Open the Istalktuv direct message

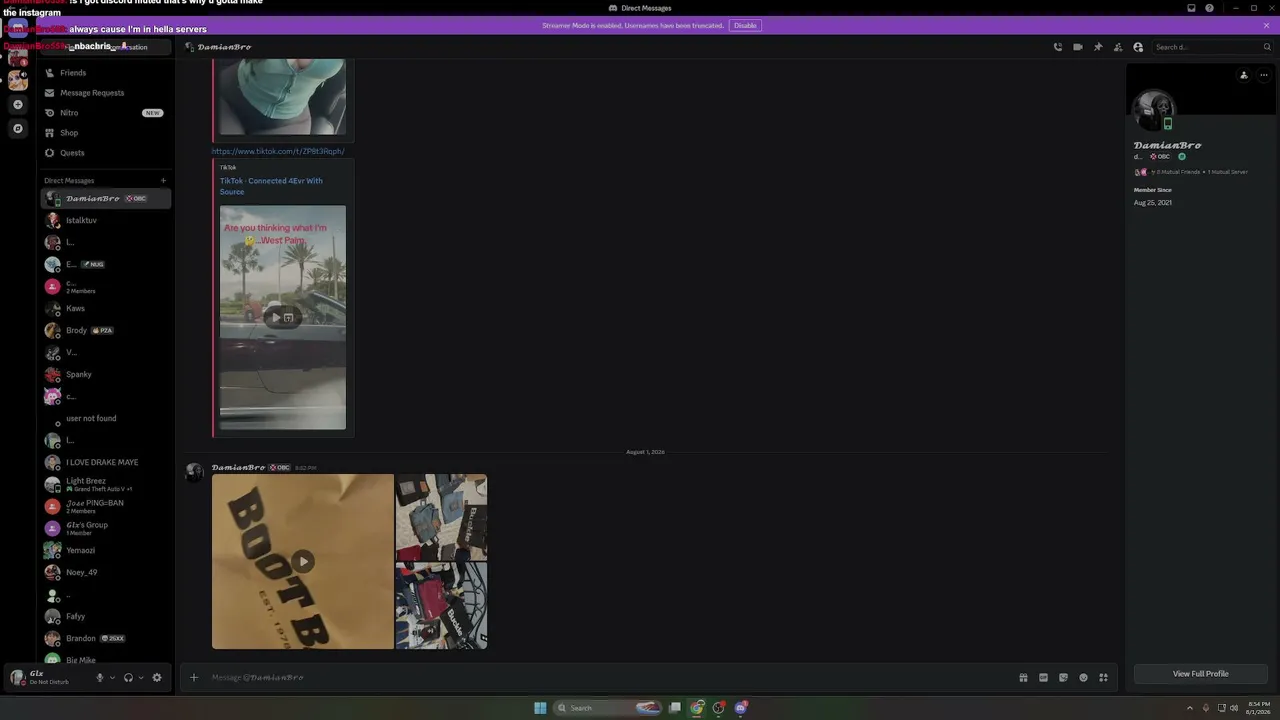[x=105, y=220]
